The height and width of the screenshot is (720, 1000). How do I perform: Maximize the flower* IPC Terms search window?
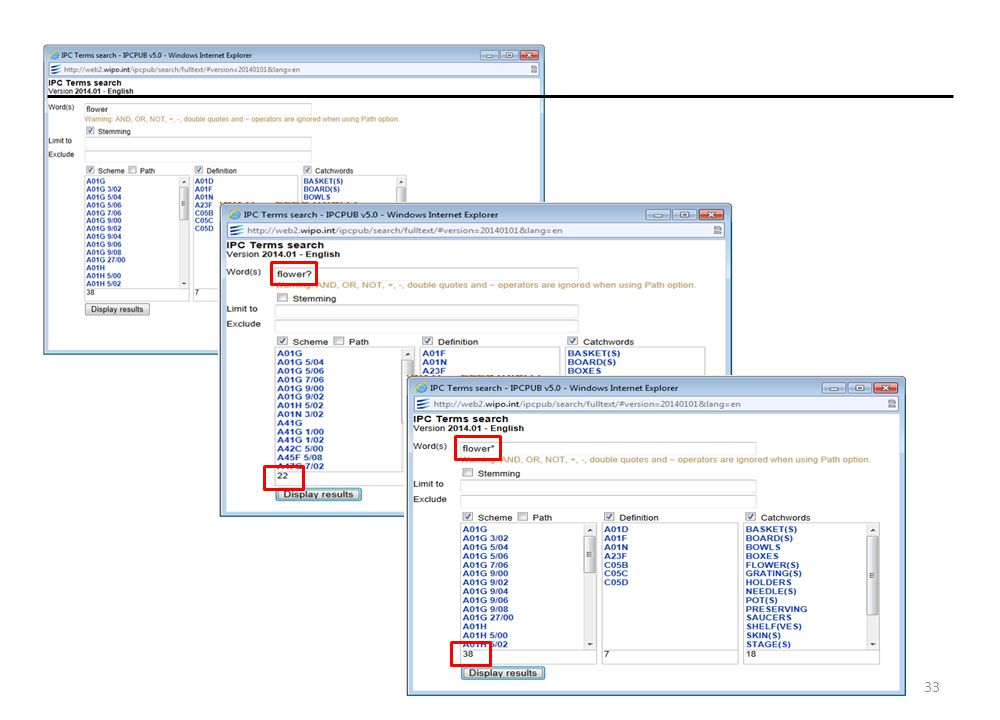860,387
